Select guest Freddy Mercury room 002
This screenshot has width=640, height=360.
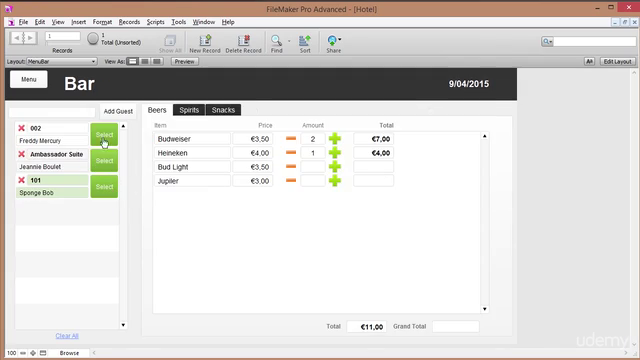pos(104,135)
